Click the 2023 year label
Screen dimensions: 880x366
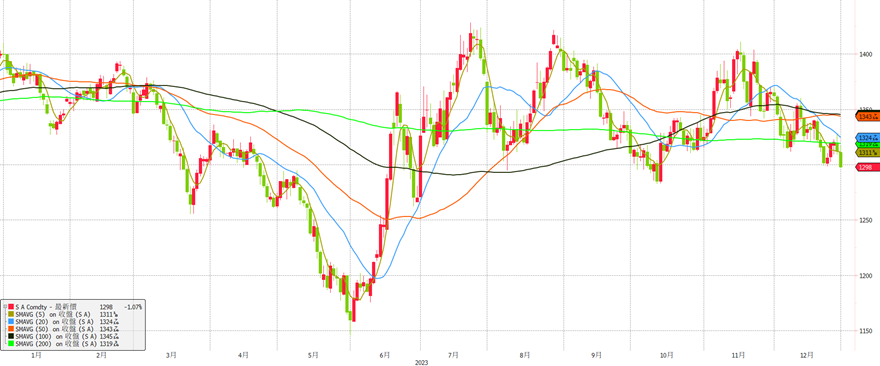point(420,363)
